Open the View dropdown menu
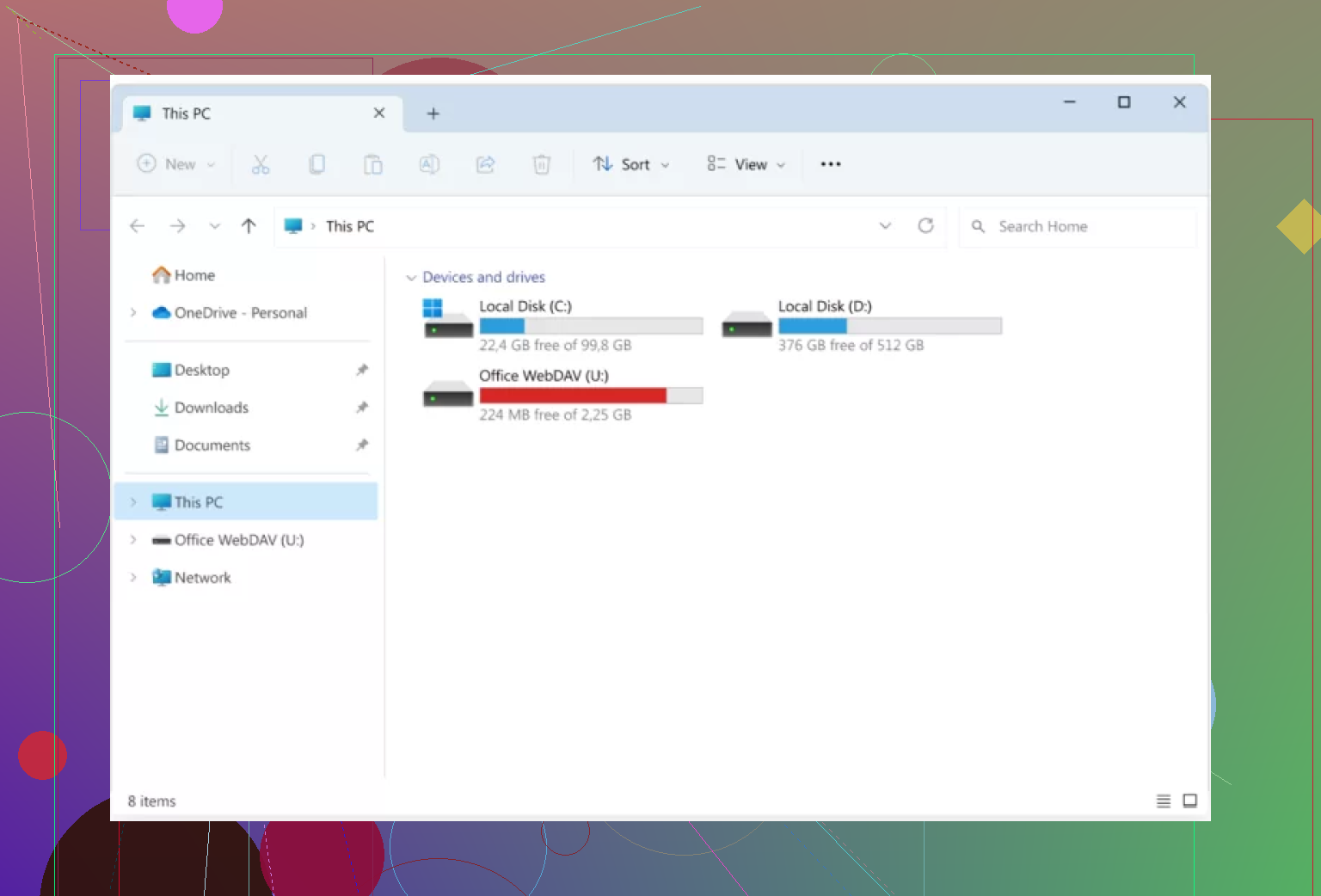Screen dimensions: 1321x896 pyautogui.click(x=747, y=164)
